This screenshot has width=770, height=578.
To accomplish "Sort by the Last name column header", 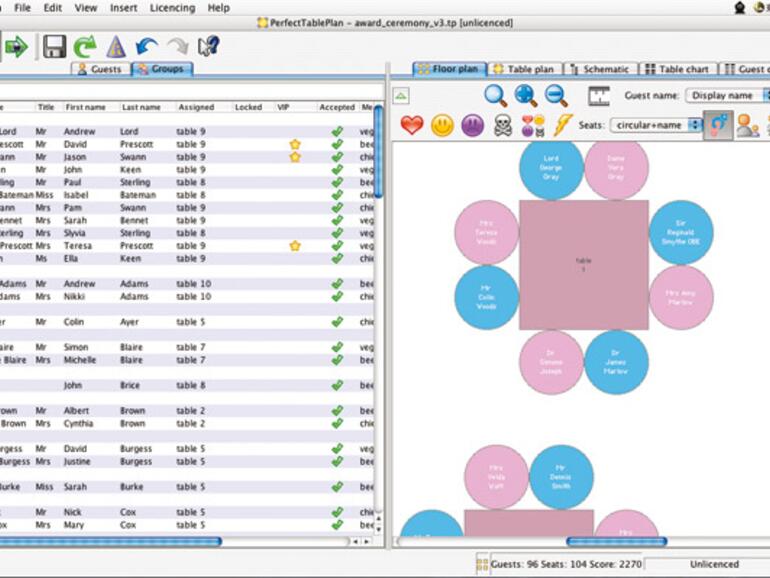I will pos(141,107).
